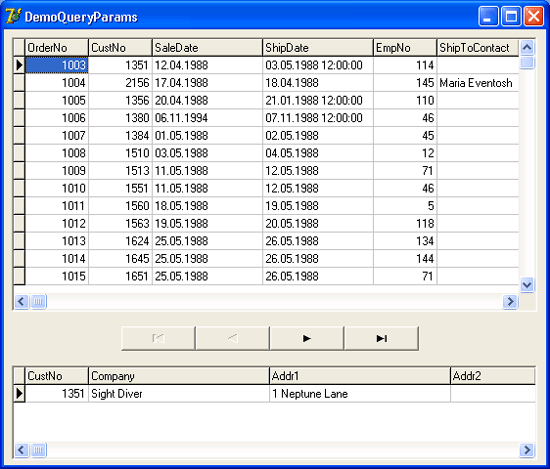
Task: Click the prior-record navigator button
Action: click(x=232, y=338)
